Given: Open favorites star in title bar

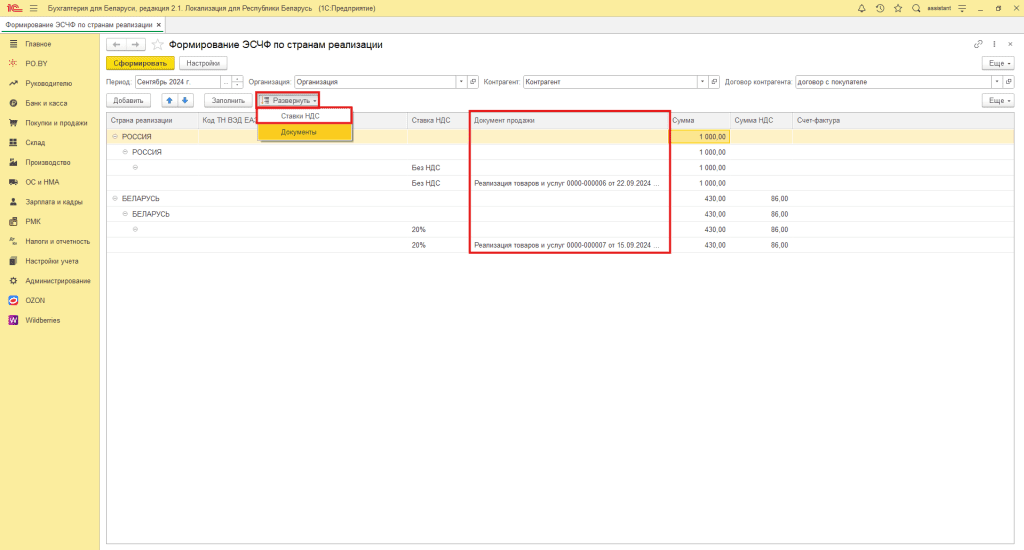Looking at the screenshot, I should tap(898, 8).
